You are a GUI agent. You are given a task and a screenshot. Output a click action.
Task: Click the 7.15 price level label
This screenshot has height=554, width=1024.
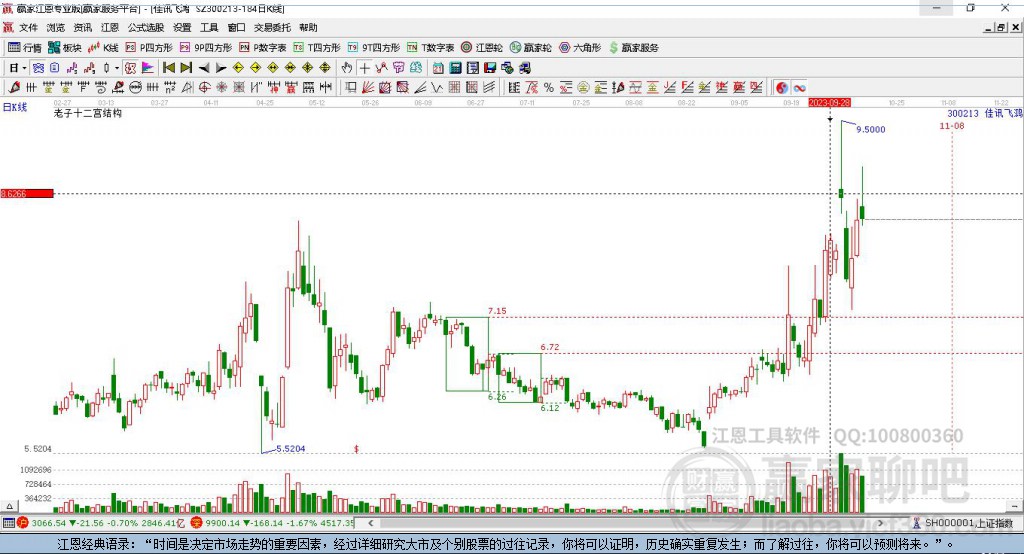(x=497, y=311)
